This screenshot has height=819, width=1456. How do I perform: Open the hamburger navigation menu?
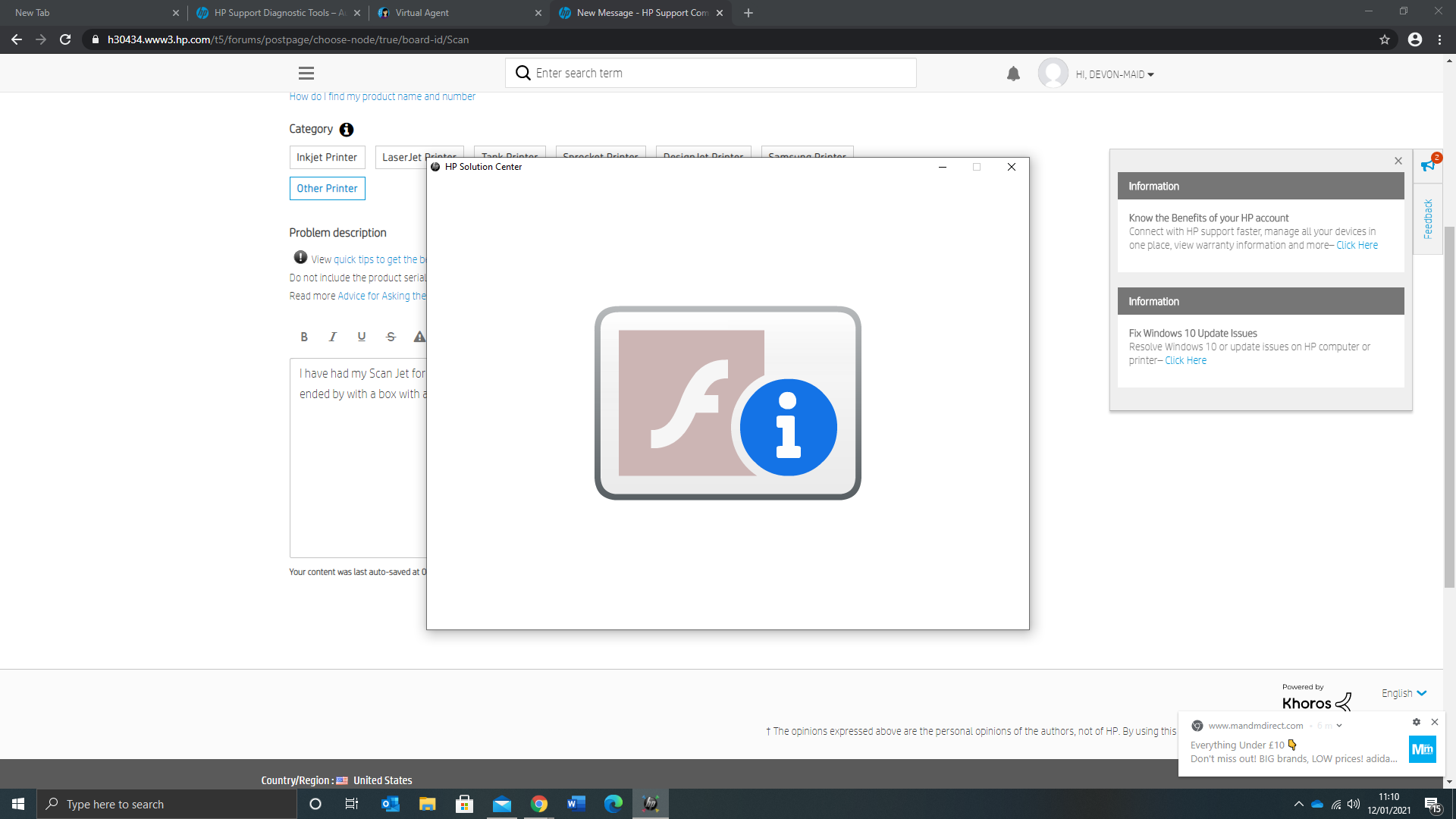(306, 74)
